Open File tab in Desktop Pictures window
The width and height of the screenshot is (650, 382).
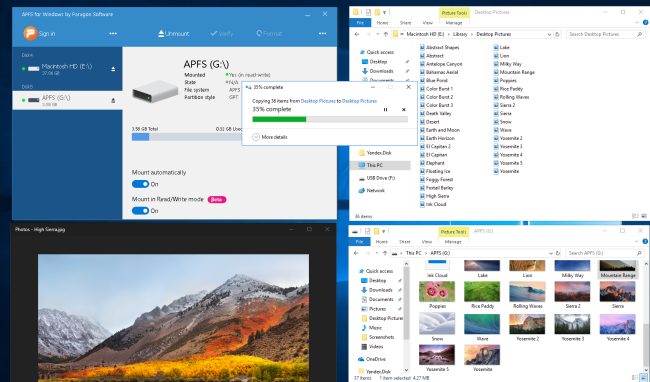tap(360, 23)
